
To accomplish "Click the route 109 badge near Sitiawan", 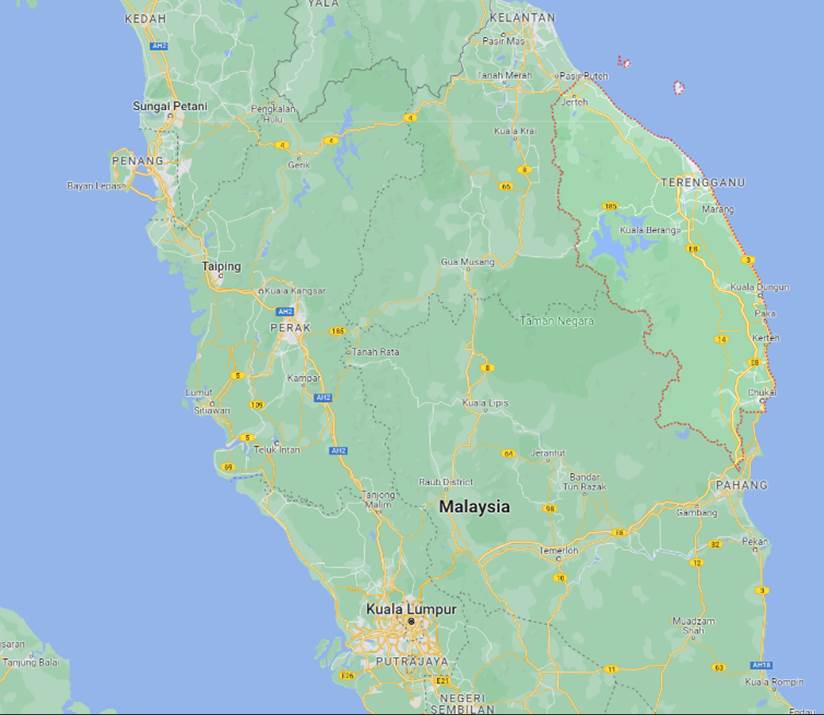I will point(256,405).
